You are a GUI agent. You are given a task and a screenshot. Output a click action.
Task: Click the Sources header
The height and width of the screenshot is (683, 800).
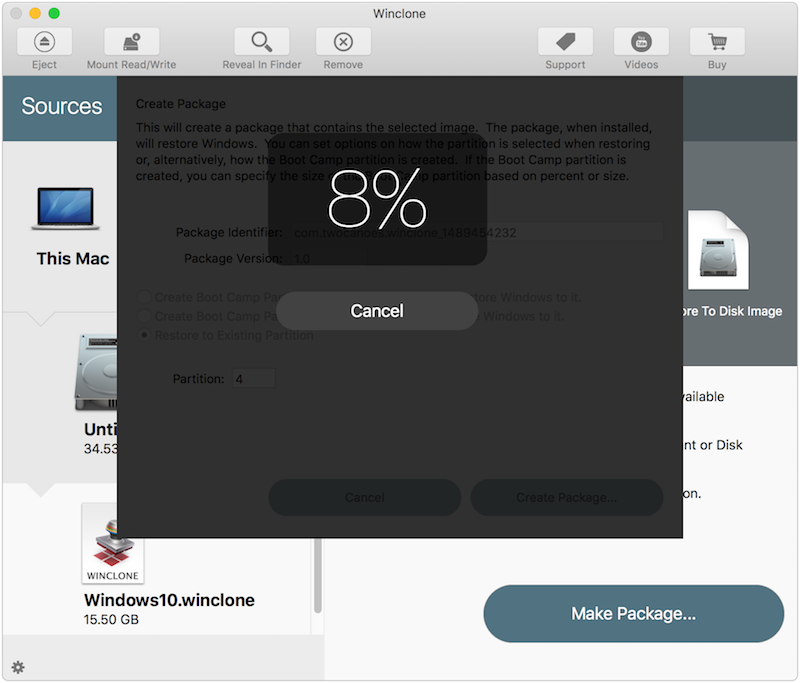[x=62, y=106]
